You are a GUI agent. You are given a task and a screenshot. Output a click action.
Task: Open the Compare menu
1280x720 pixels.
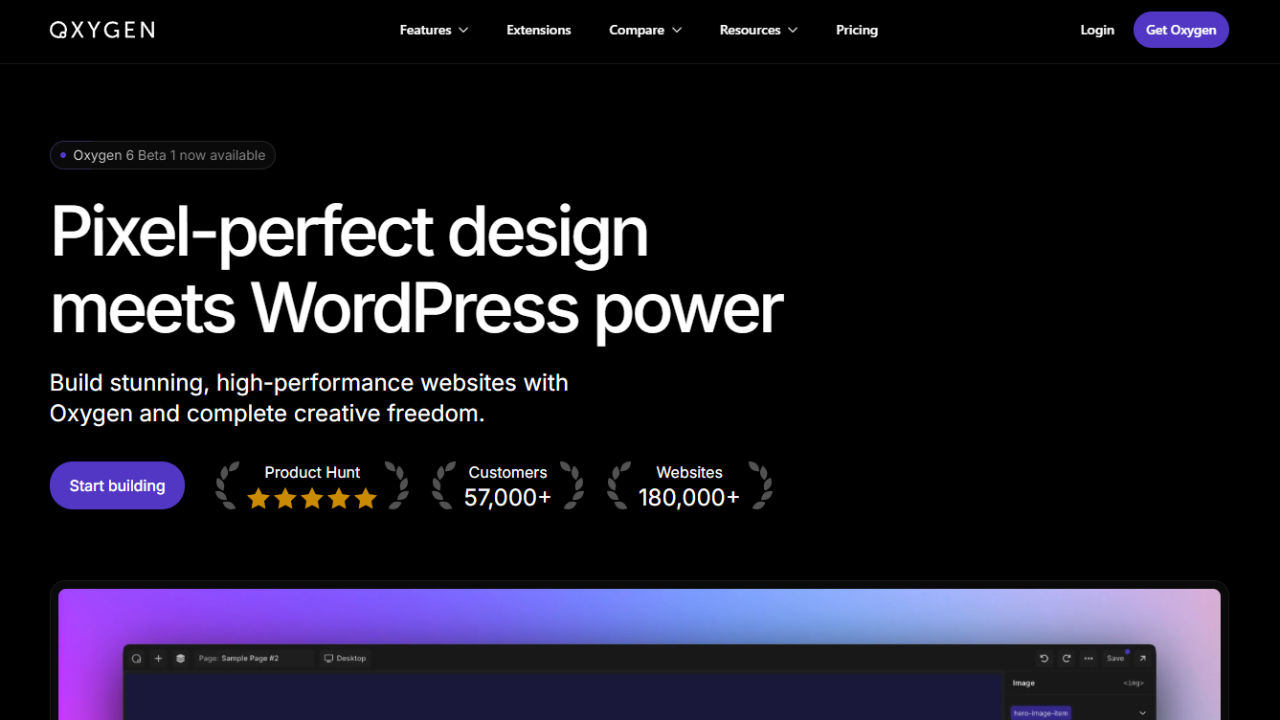point(645,30)
